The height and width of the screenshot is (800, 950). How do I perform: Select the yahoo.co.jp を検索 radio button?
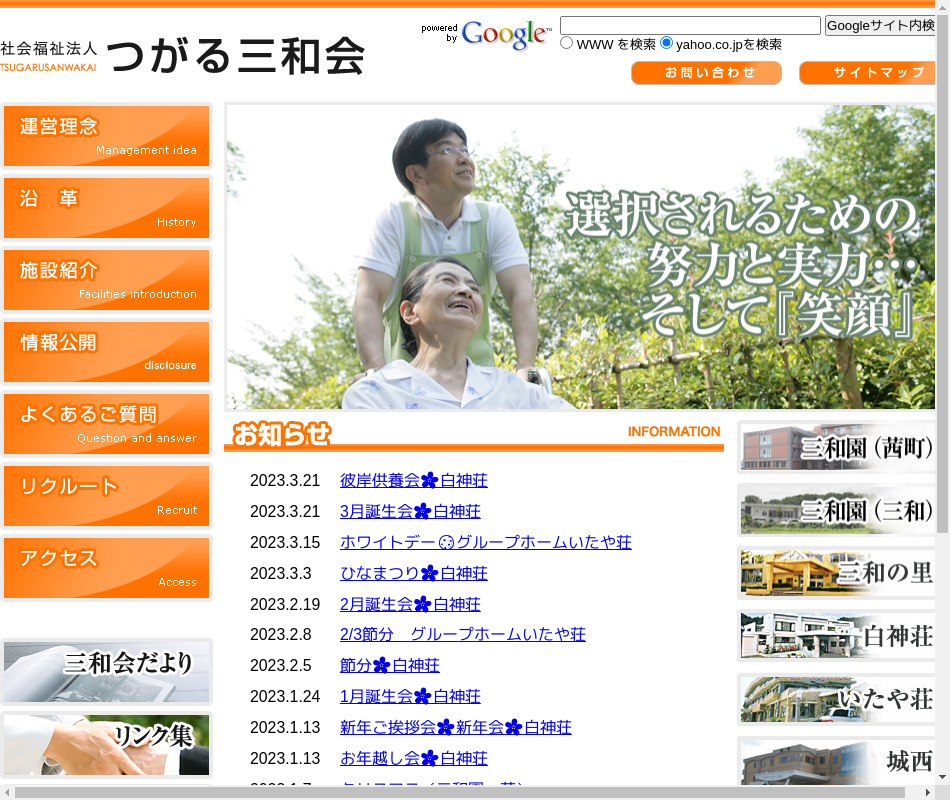(666, 43)
